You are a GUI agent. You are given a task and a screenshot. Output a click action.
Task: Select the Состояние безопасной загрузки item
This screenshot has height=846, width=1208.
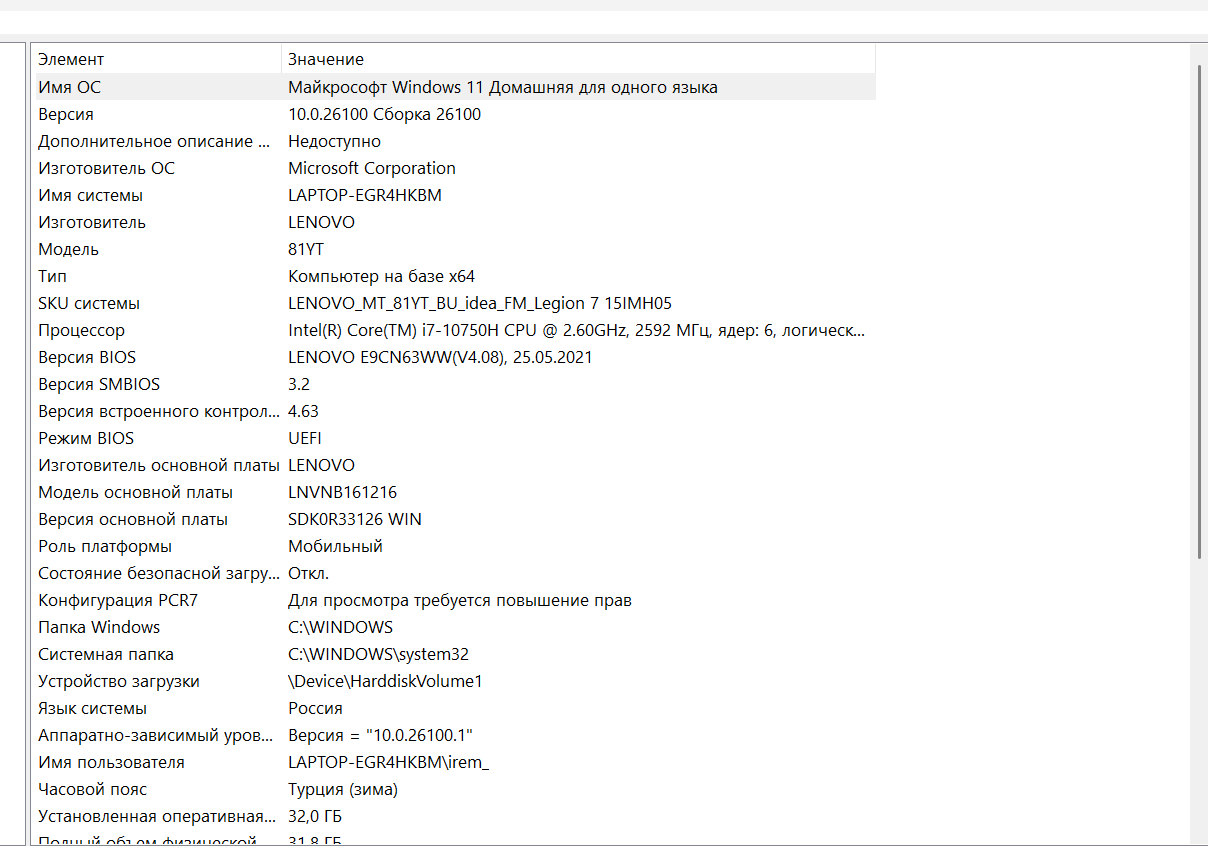pyautogui.click(x=159, y=573)
